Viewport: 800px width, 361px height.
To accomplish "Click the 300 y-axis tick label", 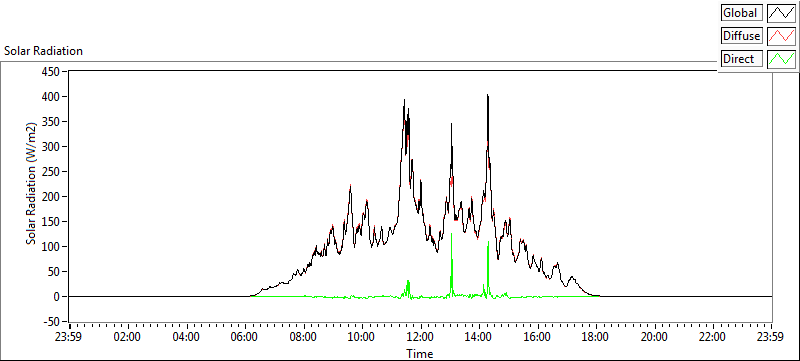I will pyautogui.click(x=52, y=146).
